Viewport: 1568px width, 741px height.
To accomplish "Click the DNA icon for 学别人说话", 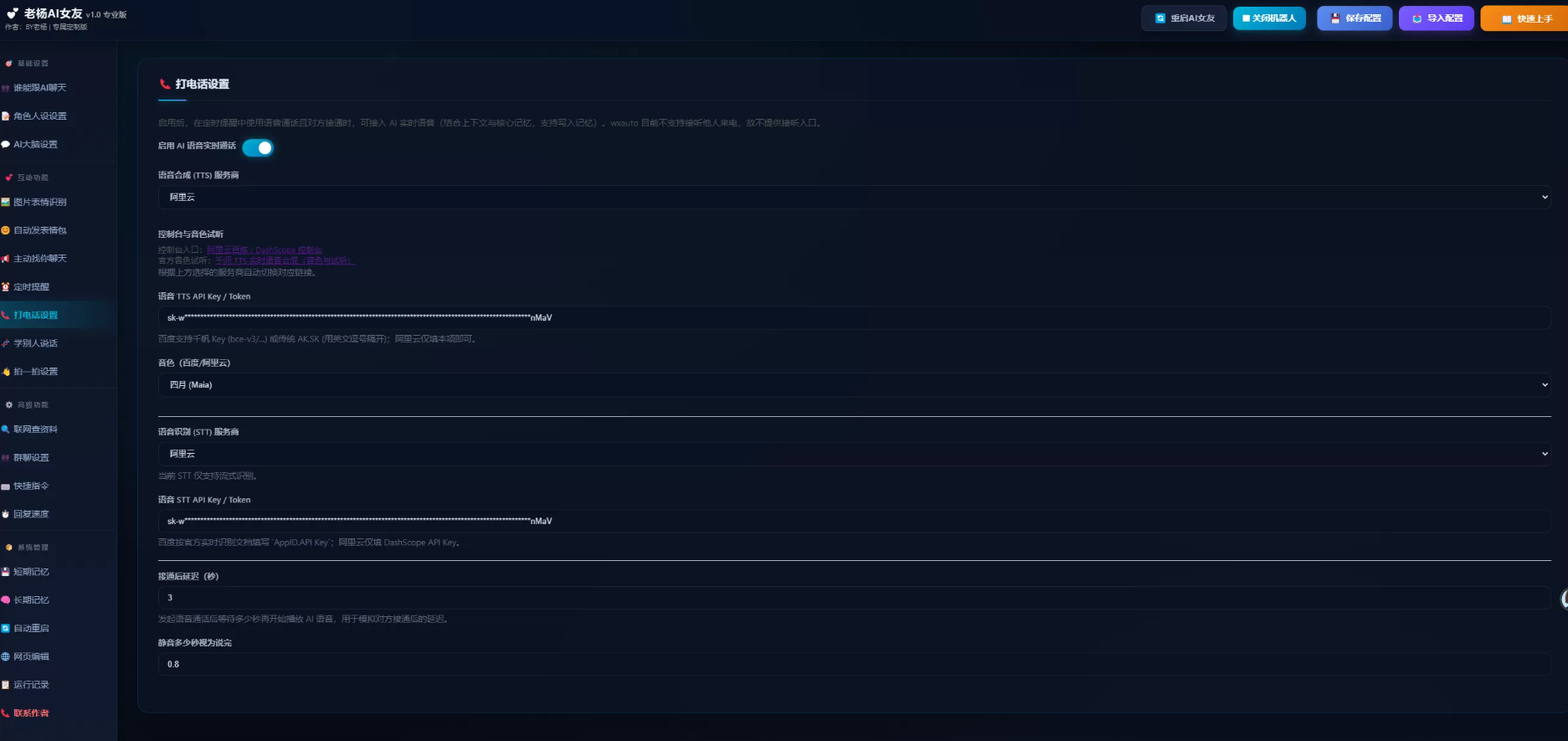I will click(5, 343).
